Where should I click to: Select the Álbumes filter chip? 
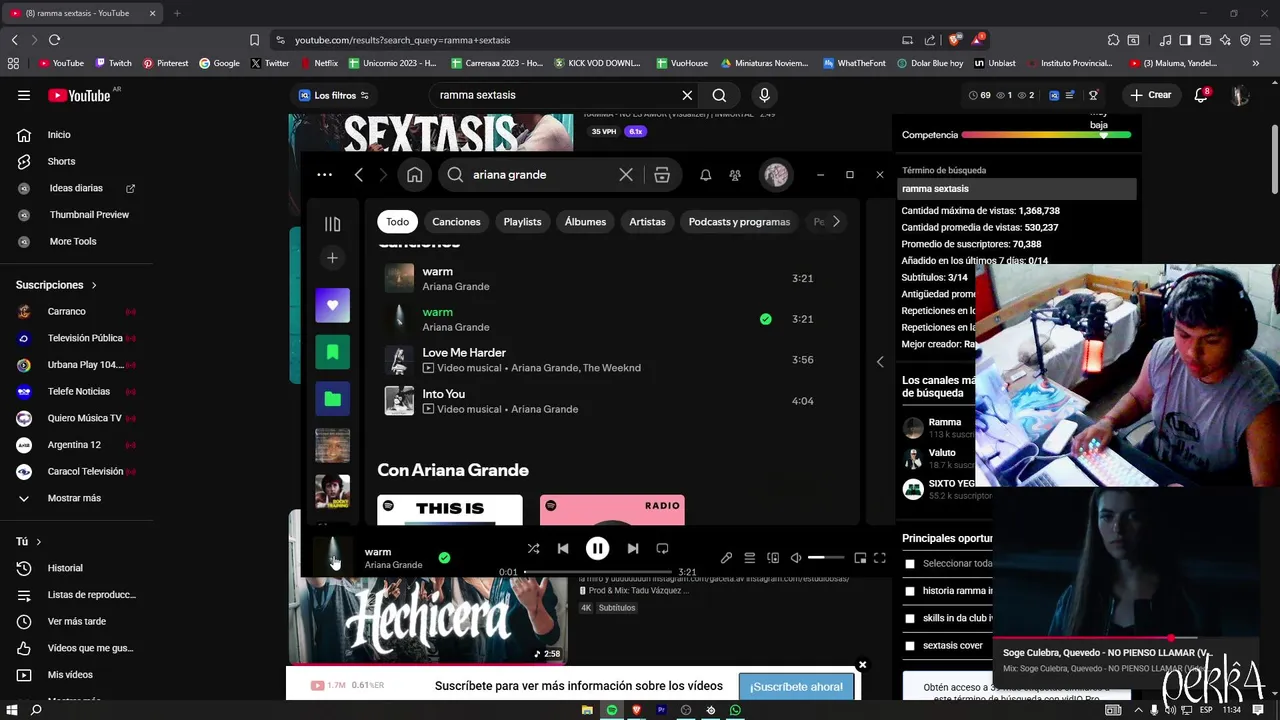(x=585, y=222)
